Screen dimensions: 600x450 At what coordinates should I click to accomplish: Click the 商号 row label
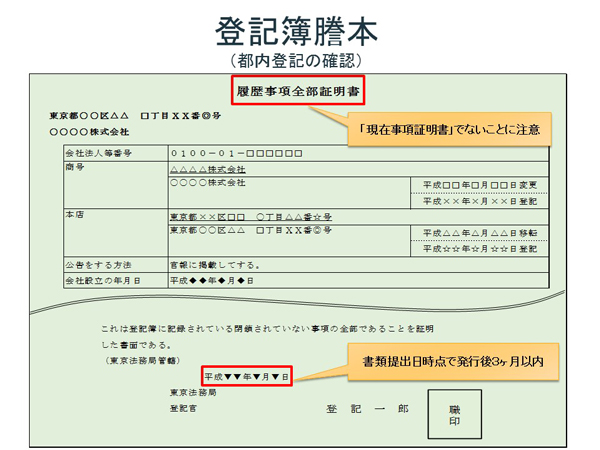(x=75, y=167)
